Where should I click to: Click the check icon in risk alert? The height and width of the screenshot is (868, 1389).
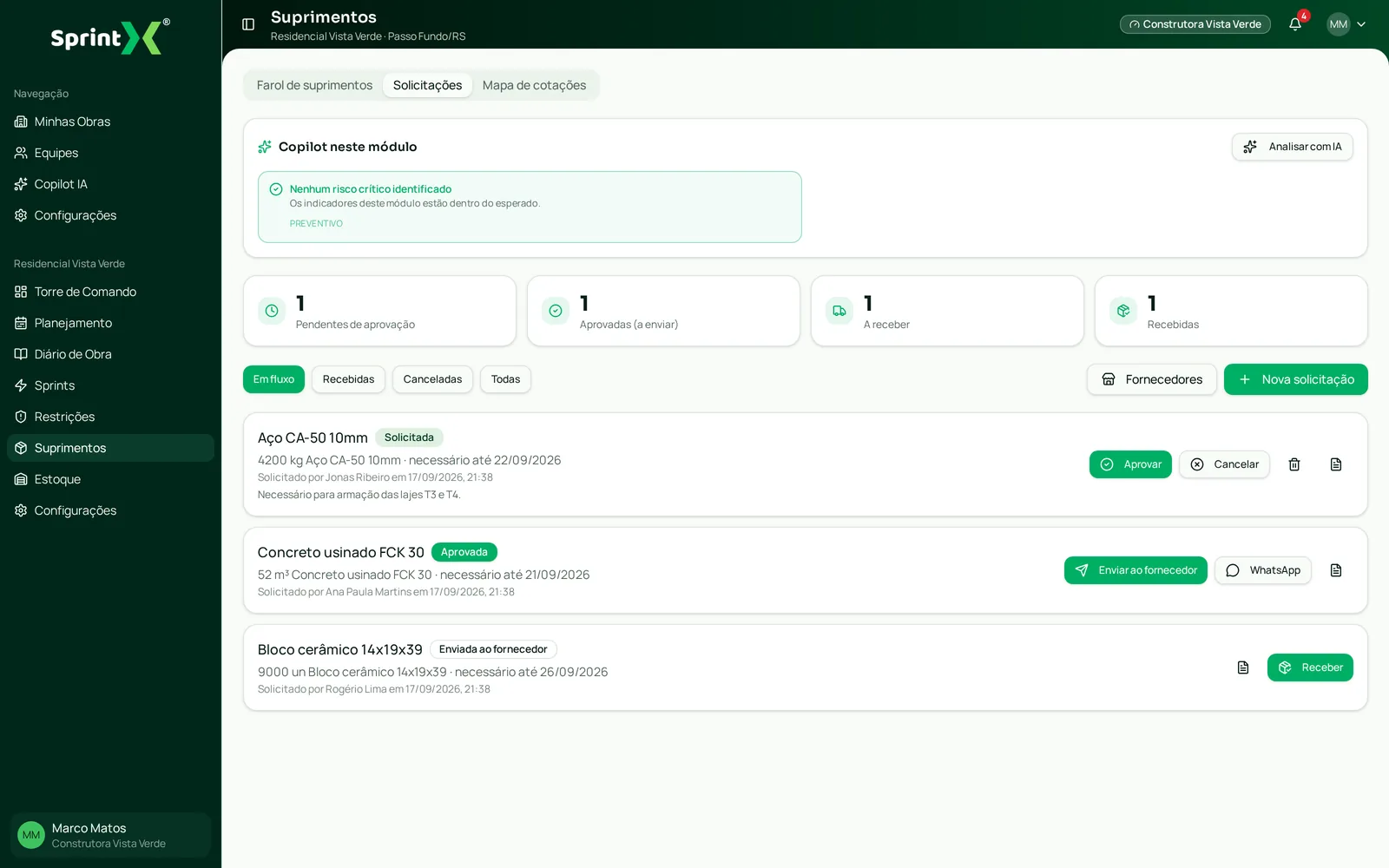pyautogui.click(x=276, y=189)
